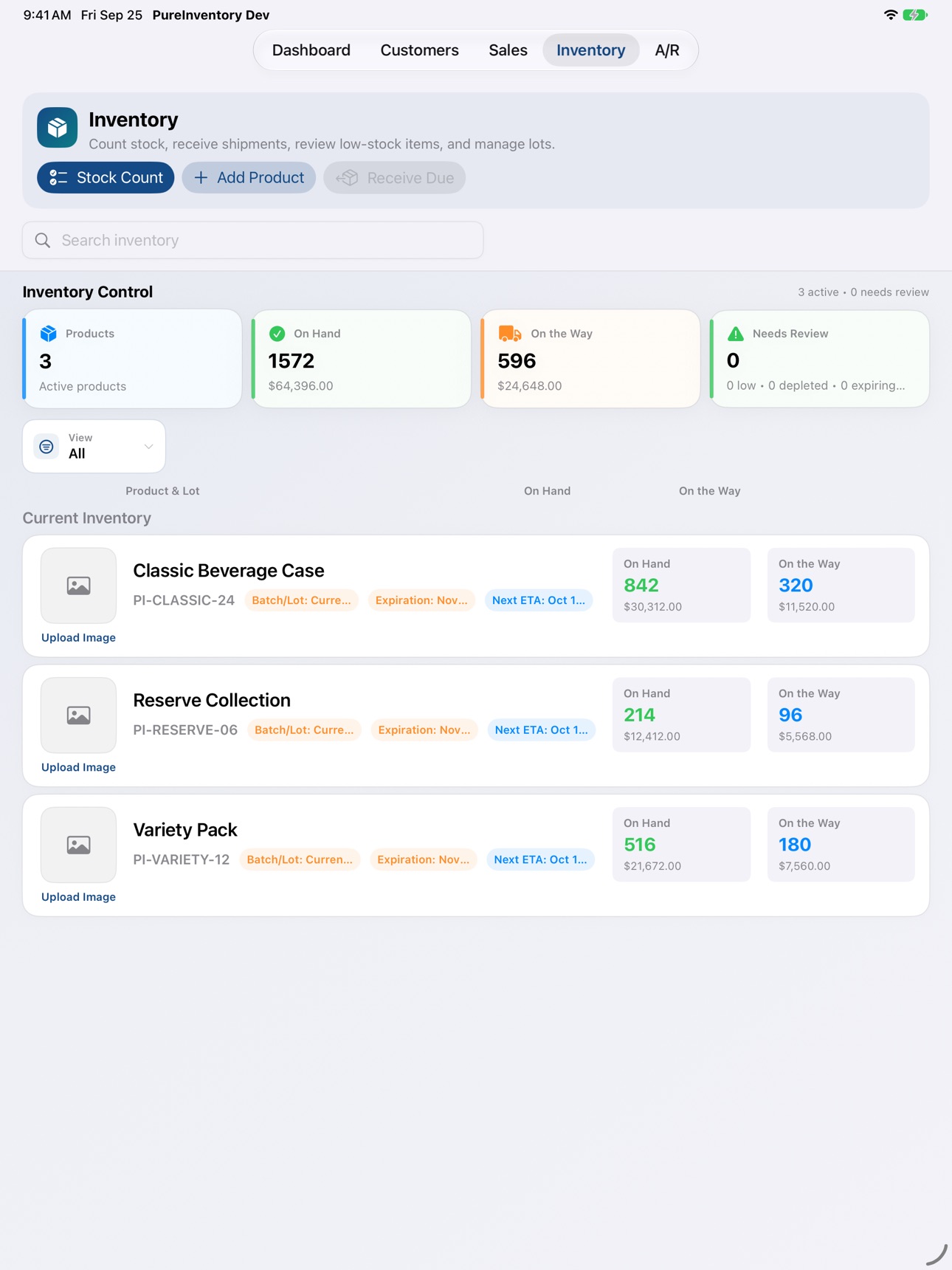Open the On Hand 1572 summary card

click(362, 359)
